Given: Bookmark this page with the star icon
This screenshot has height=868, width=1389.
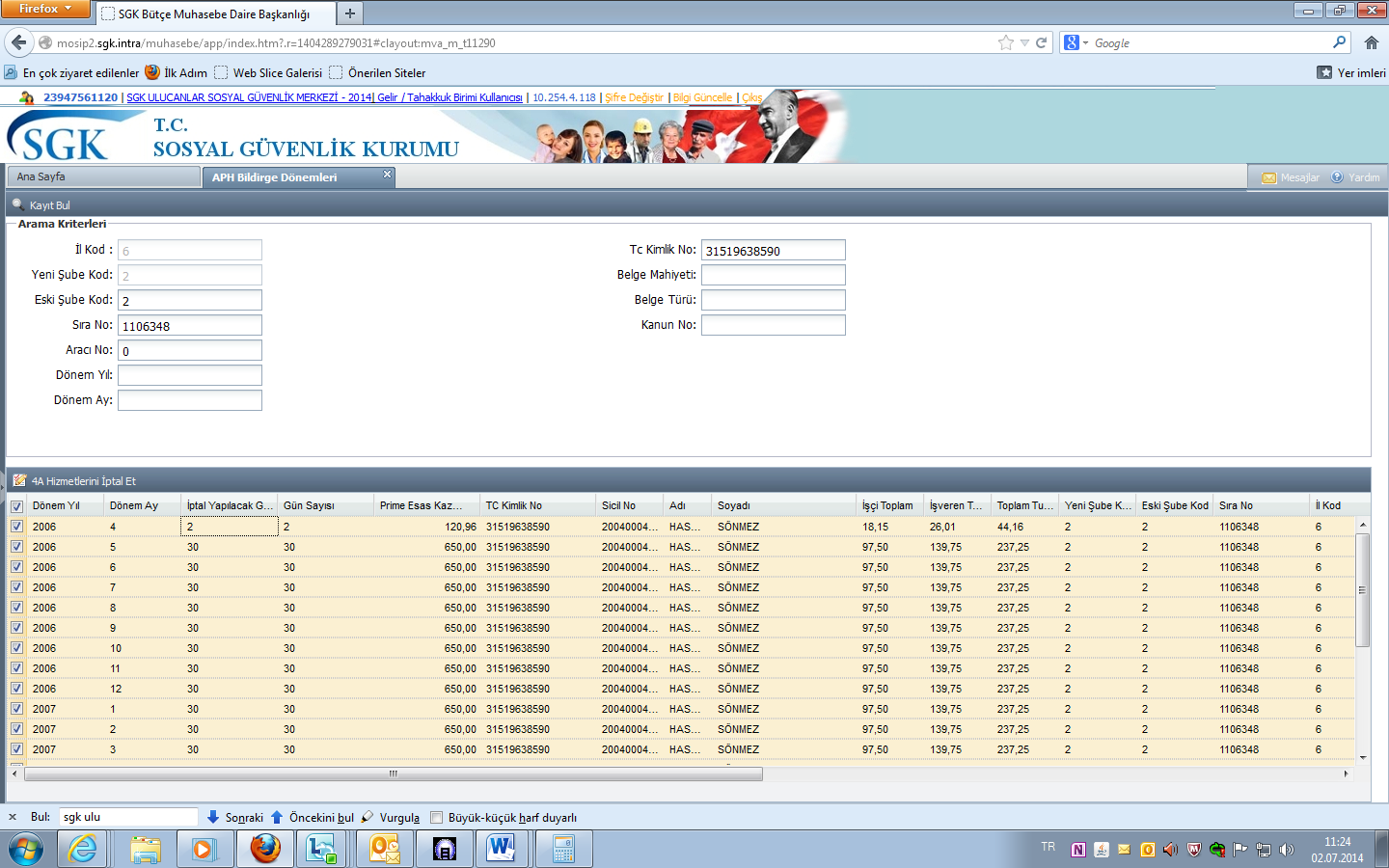Looking at the screenshot, I should (x=1006, y=42).
